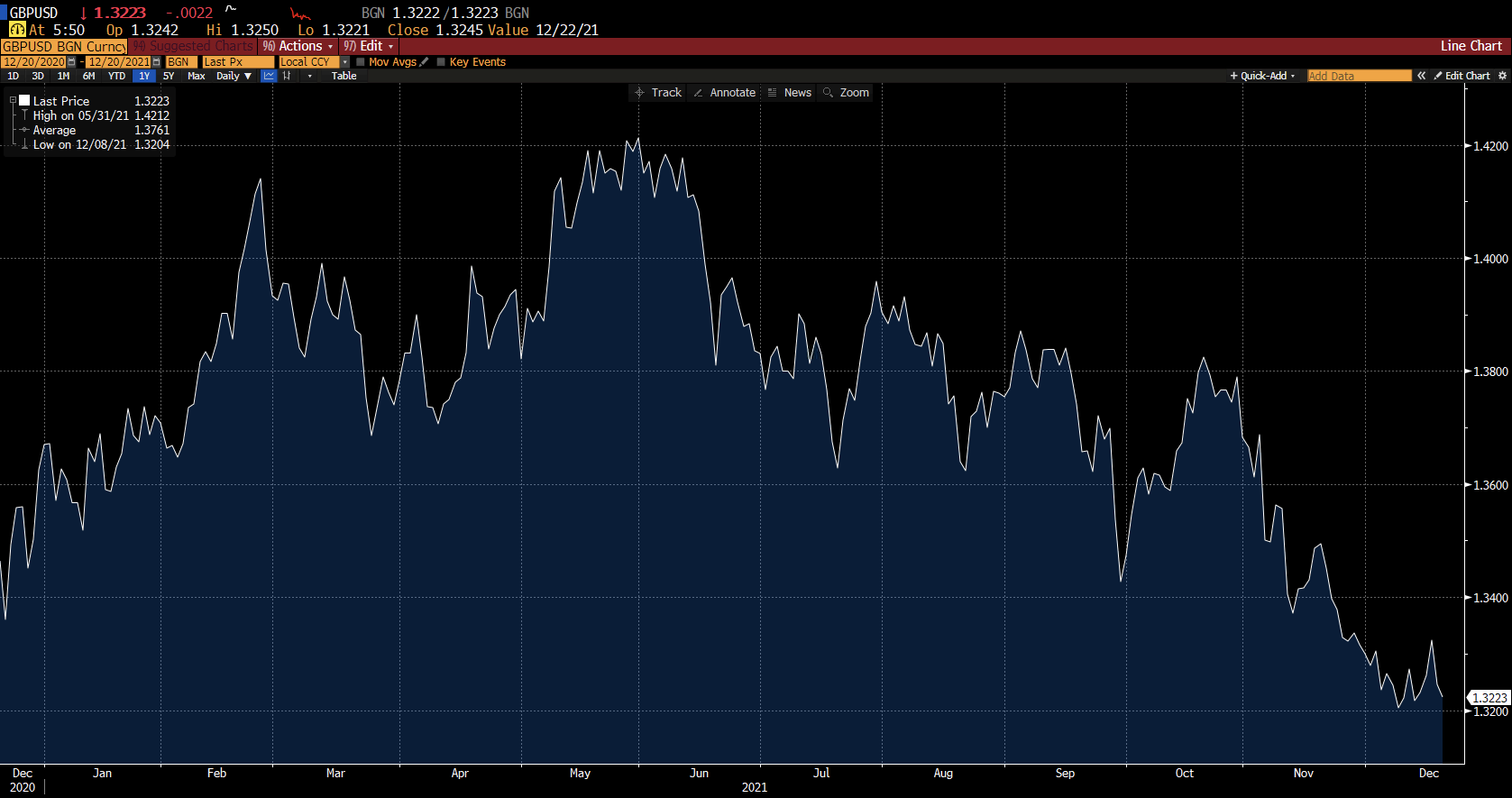Screen dimensions: 1512x798
Task: Open chart settings gear icon
Action: click(x=1502, y=76)
